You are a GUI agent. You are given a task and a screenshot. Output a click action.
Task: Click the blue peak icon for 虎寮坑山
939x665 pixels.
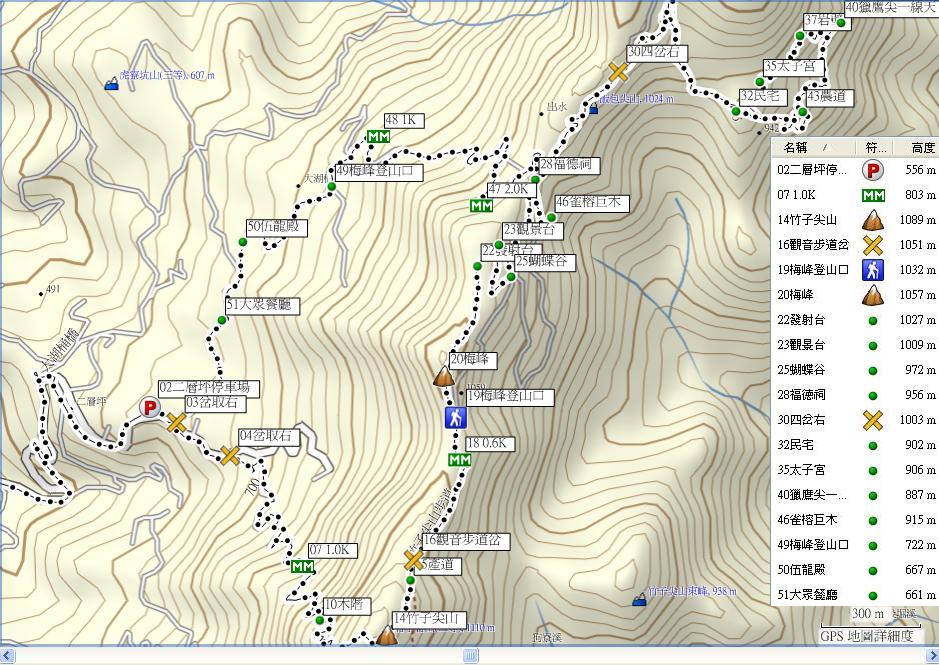click(x=111, y=83)
